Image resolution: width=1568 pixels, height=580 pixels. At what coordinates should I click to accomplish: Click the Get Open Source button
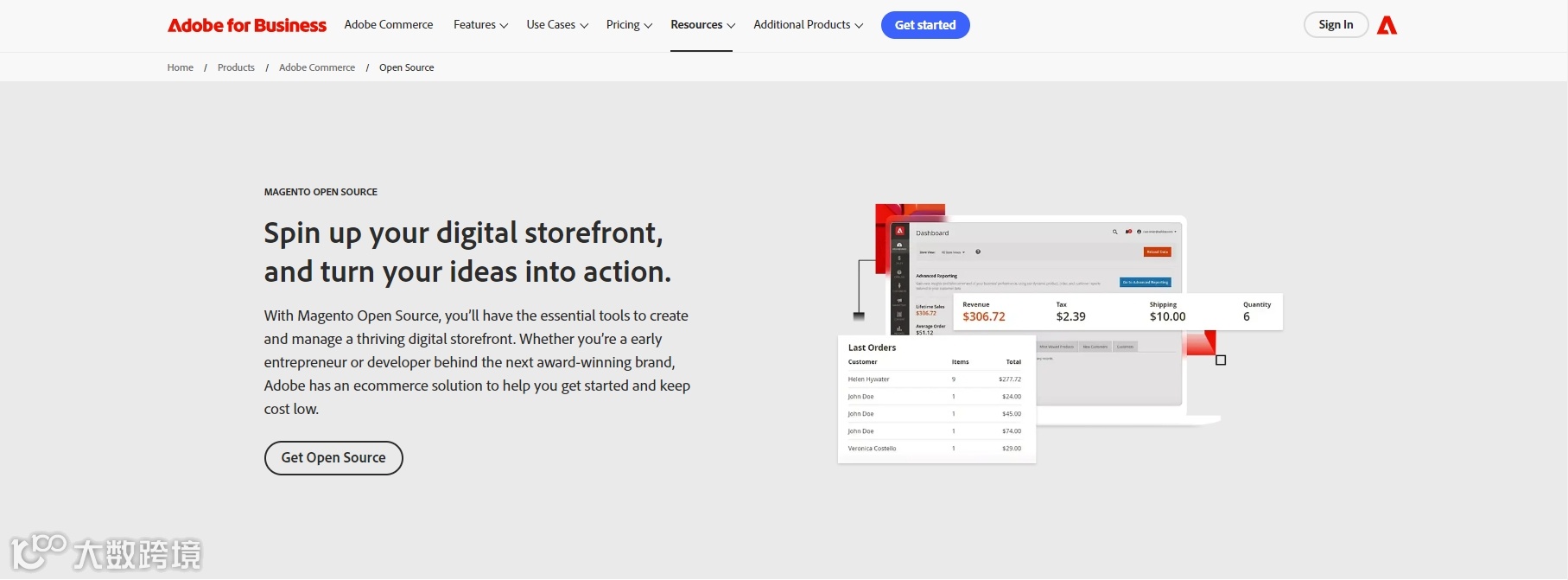[333, 458]
